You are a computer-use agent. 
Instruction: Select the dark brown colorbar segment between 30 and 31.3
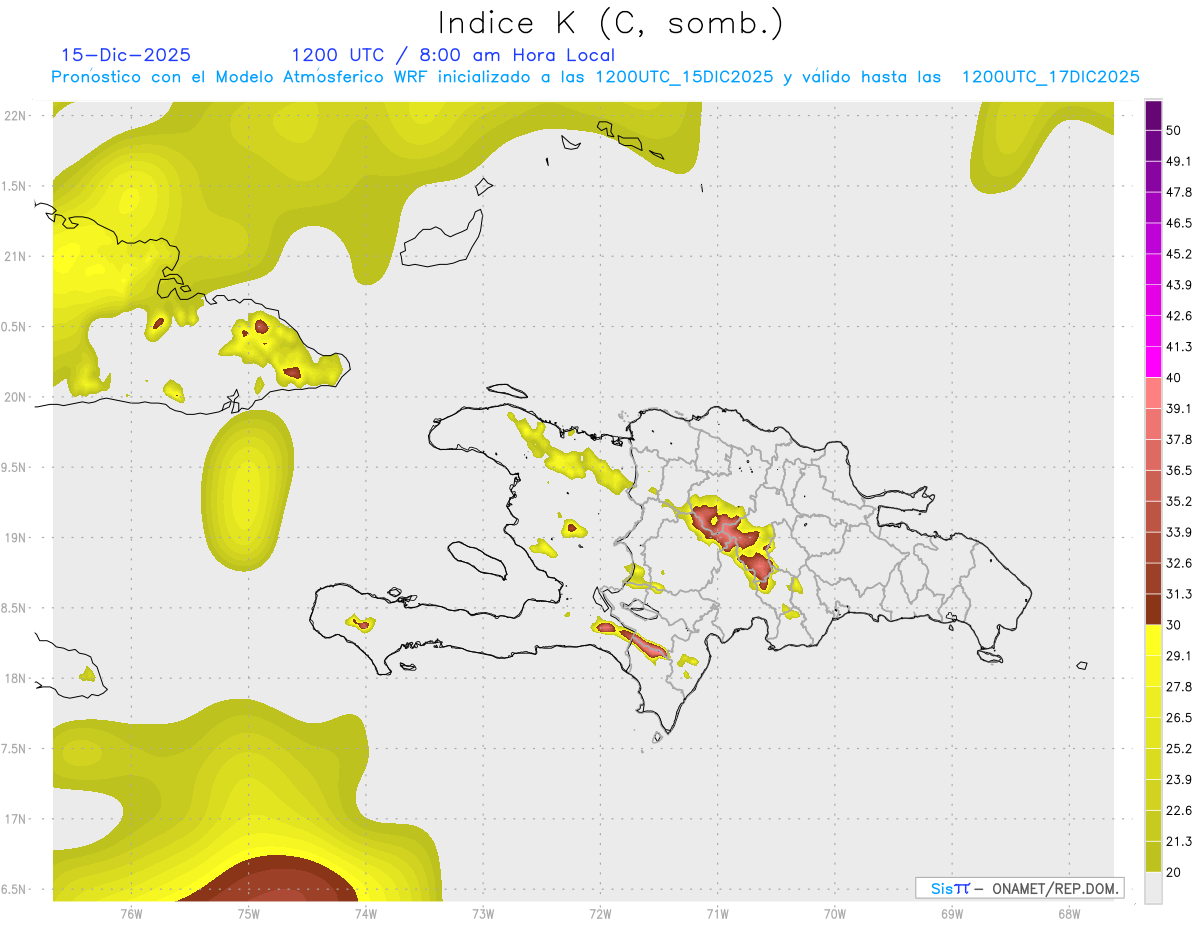click(1153, 609)
